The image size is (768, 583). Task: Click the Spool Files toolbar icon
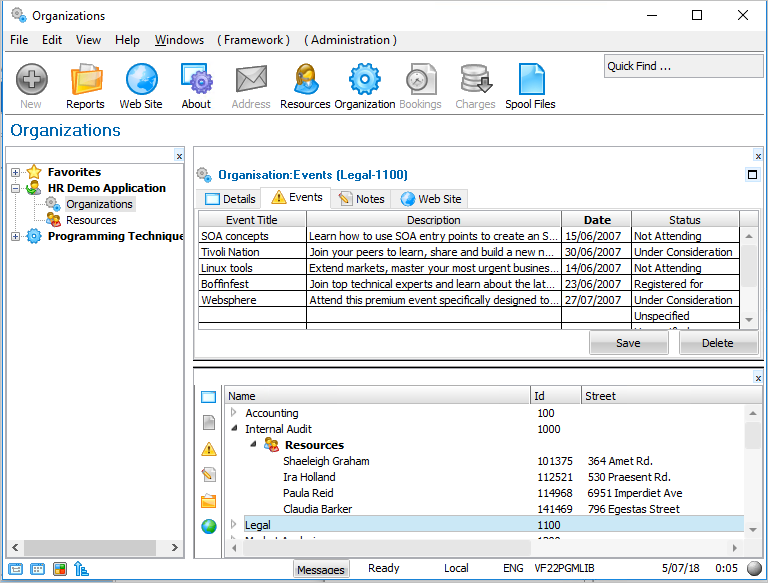[x=530, y=85]
